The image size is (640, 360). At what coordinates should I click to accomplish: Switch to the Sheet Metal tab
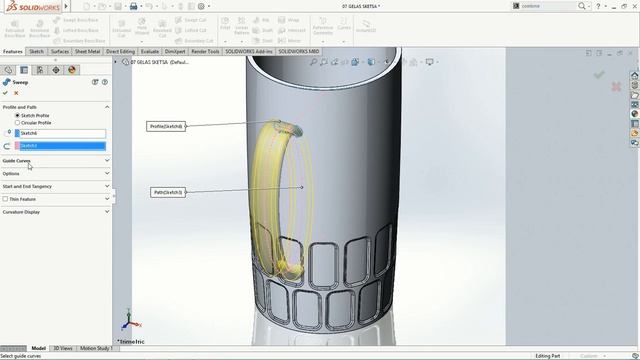(x=87, y=51)
